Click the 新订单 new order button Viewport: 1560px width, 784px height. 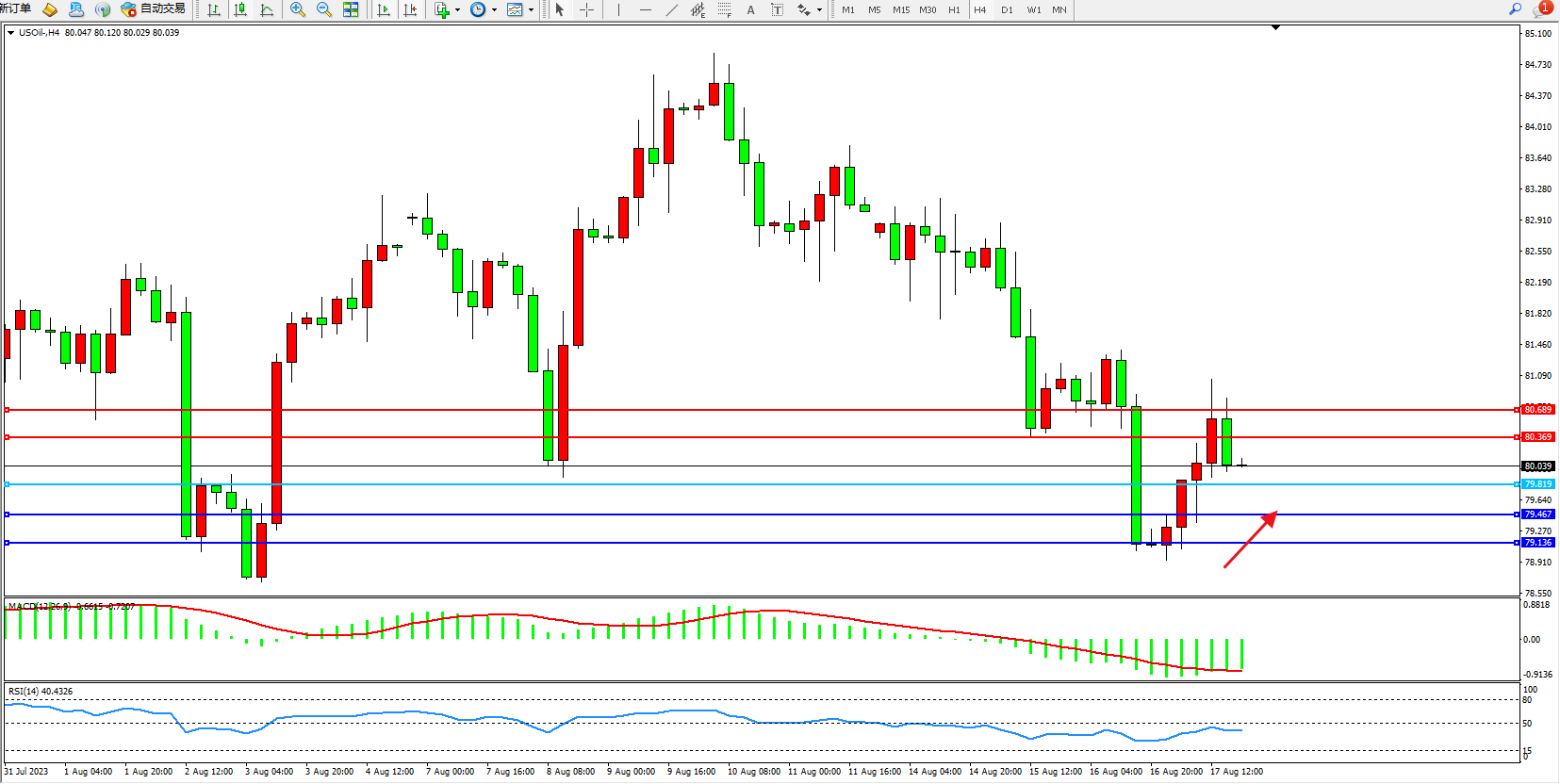point(16,8)
